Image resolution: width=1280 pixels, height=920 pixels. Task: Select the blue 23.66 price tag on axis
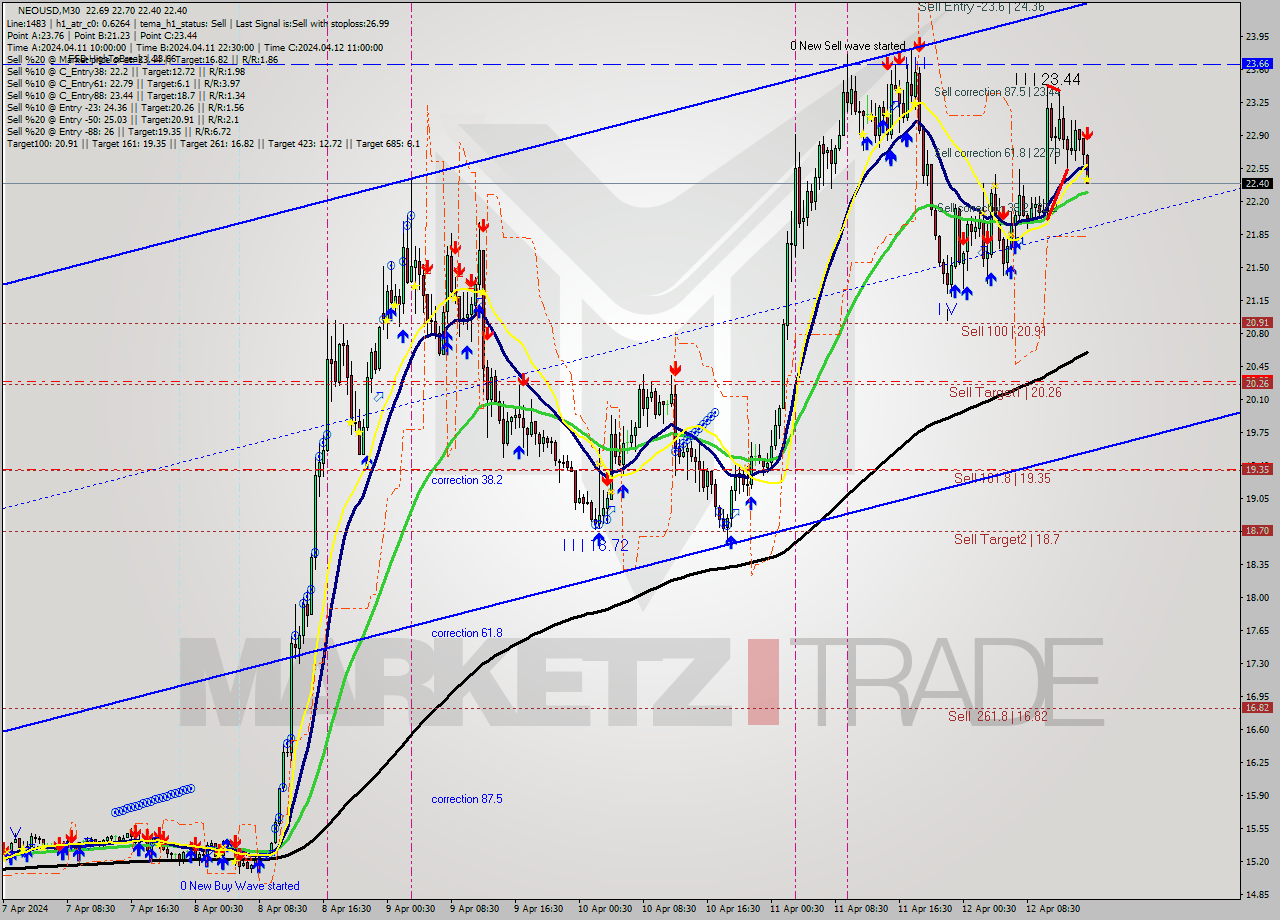[1257, 64]
